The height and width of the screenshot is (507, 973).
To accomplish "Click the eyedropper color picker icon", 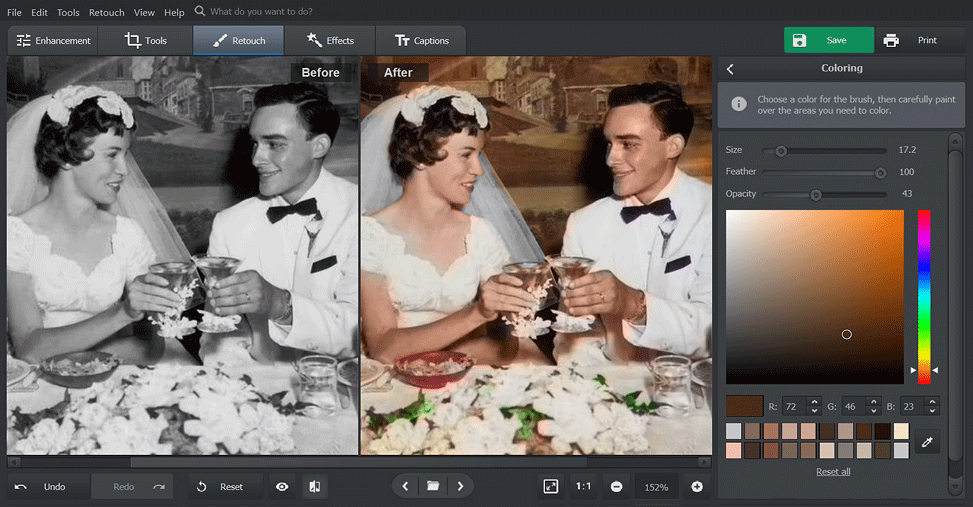I will (x=927, y=441).
